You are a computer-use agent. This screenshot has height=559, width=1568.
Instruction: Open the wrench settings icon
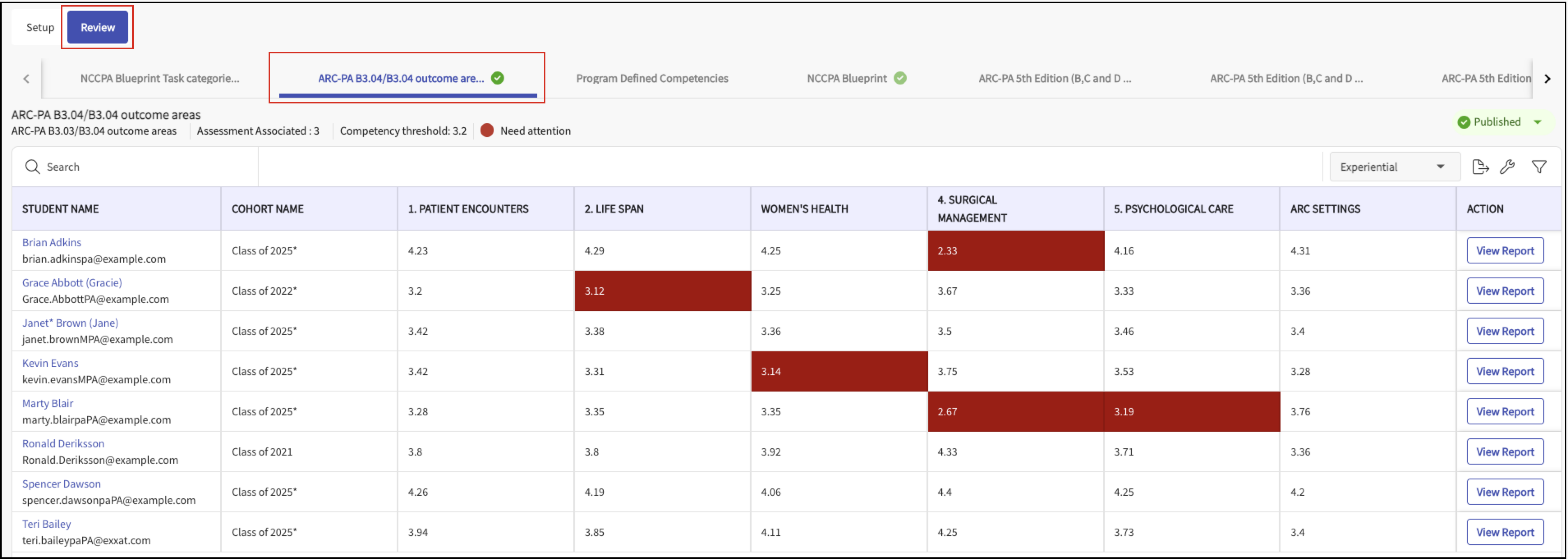[1507, 167]
